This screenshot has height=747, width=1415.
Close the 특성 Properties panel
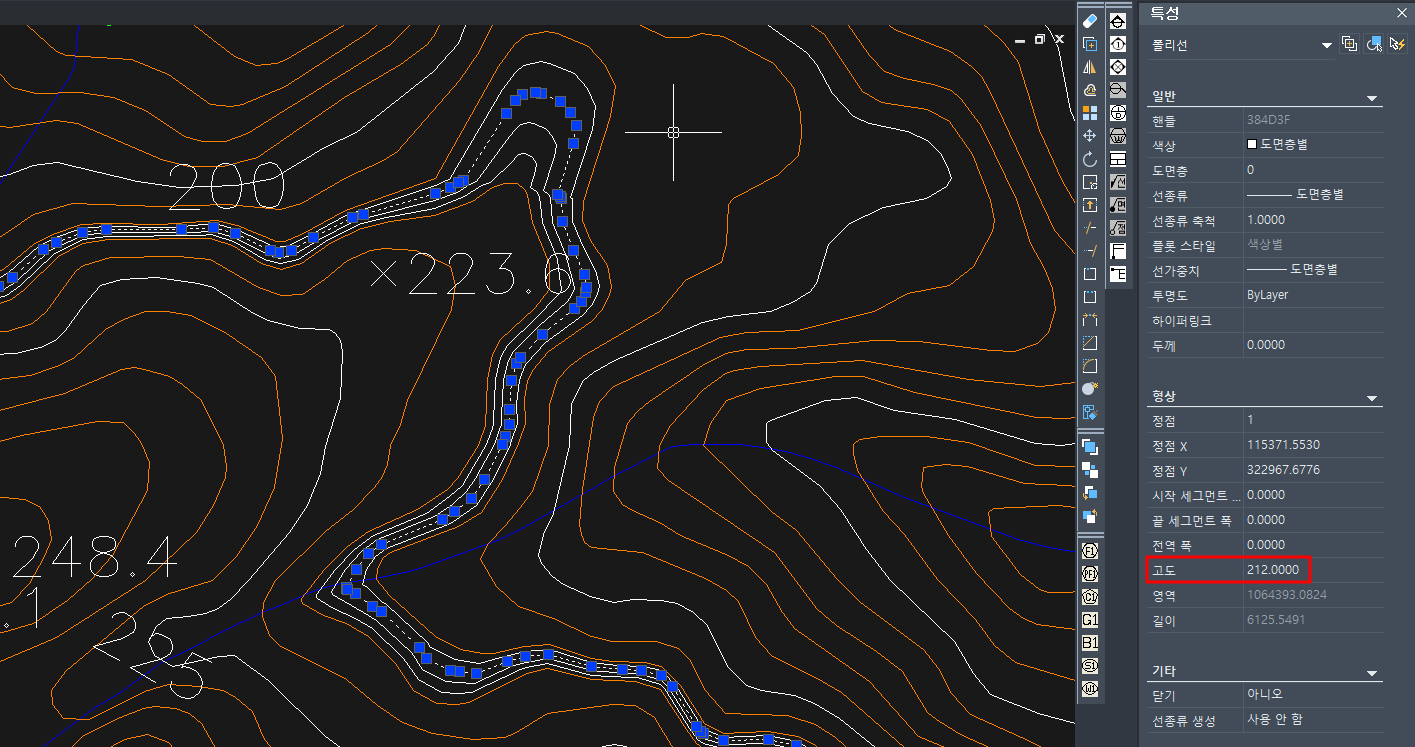click(x=1401, y=13)
